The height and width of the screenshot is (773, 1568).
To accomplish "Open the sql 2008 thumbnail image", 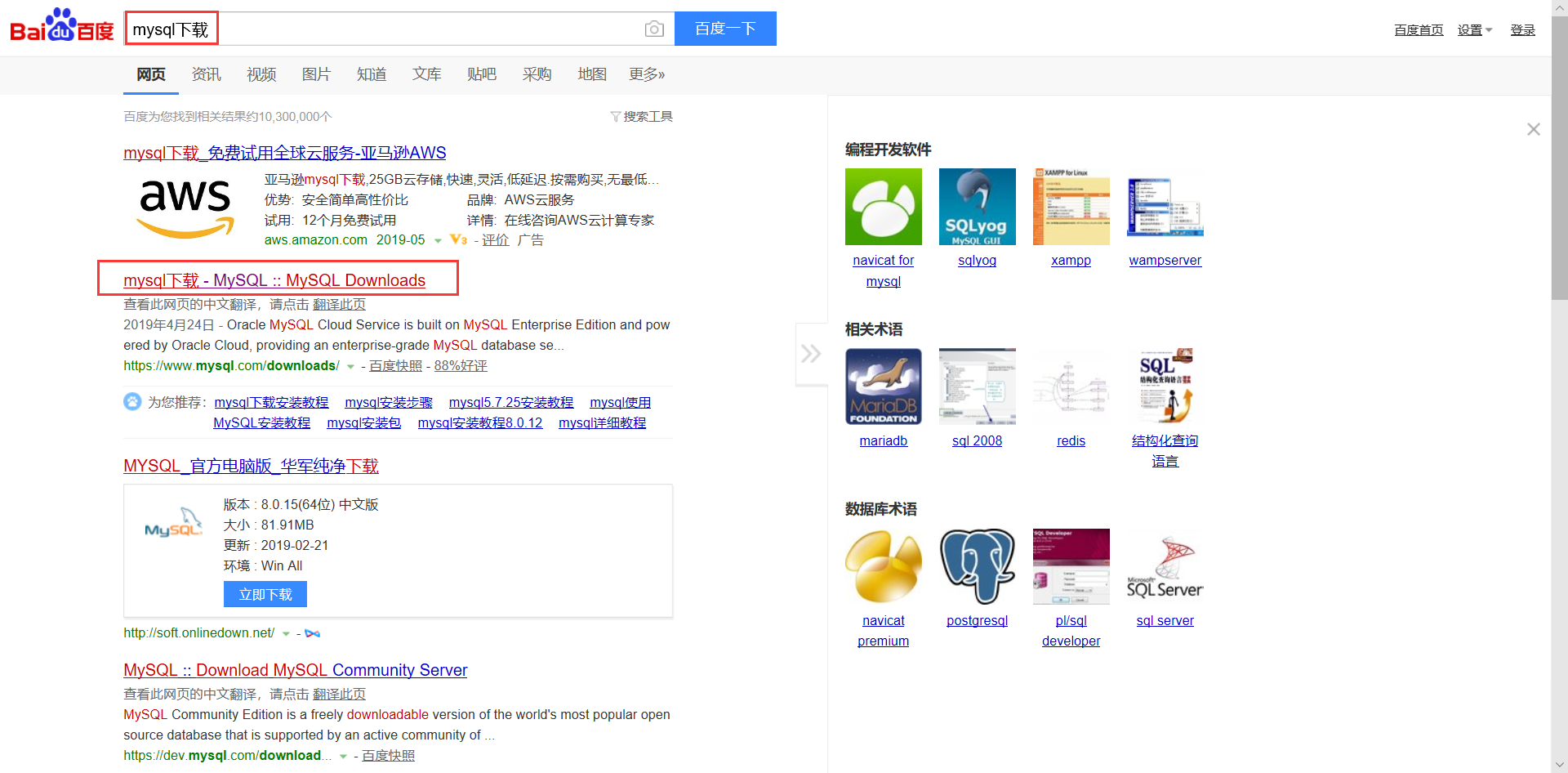I will (978, 386).
